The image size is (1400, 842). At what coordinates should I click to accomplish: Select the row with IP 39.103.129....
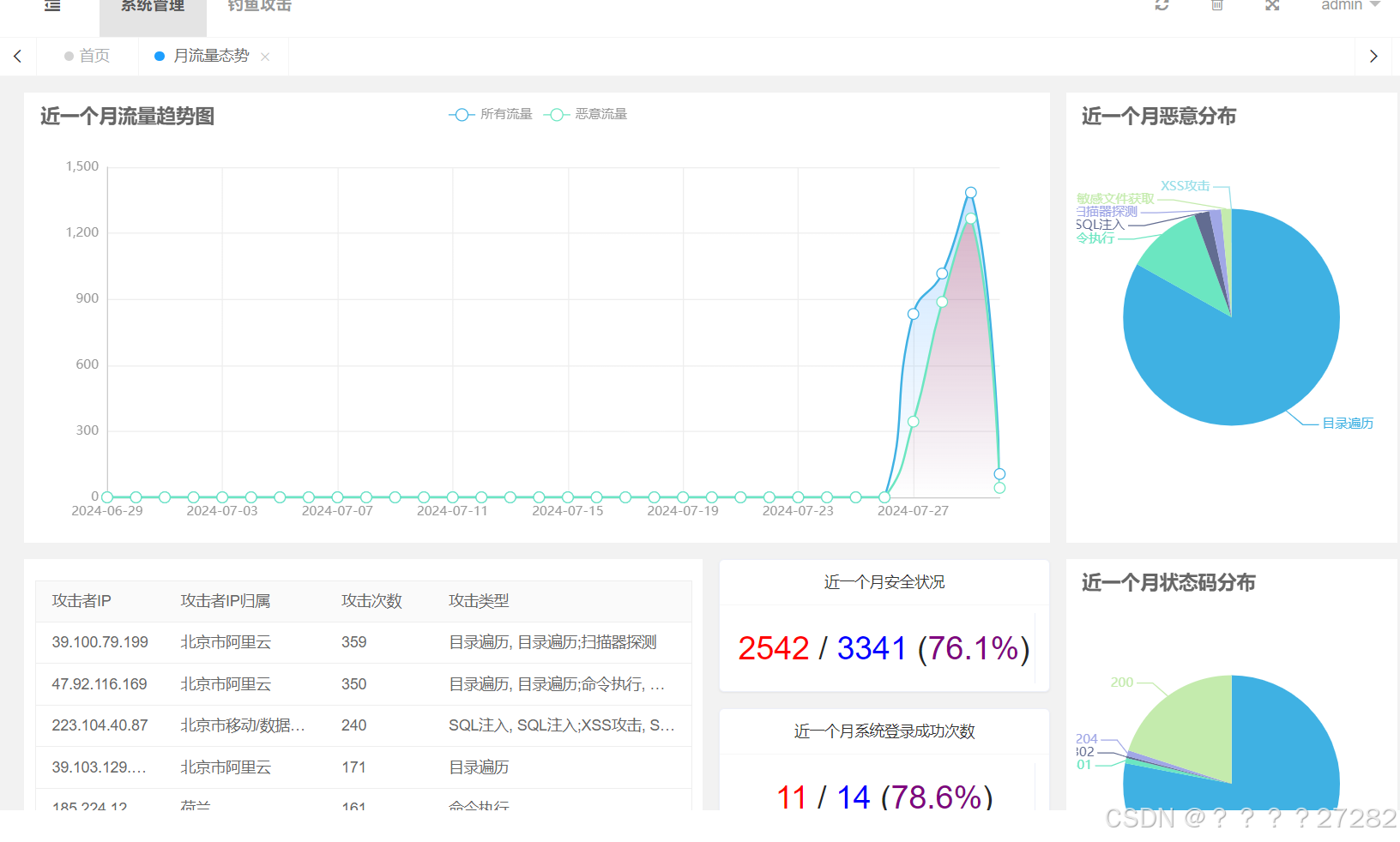click(x=364, y=767)
